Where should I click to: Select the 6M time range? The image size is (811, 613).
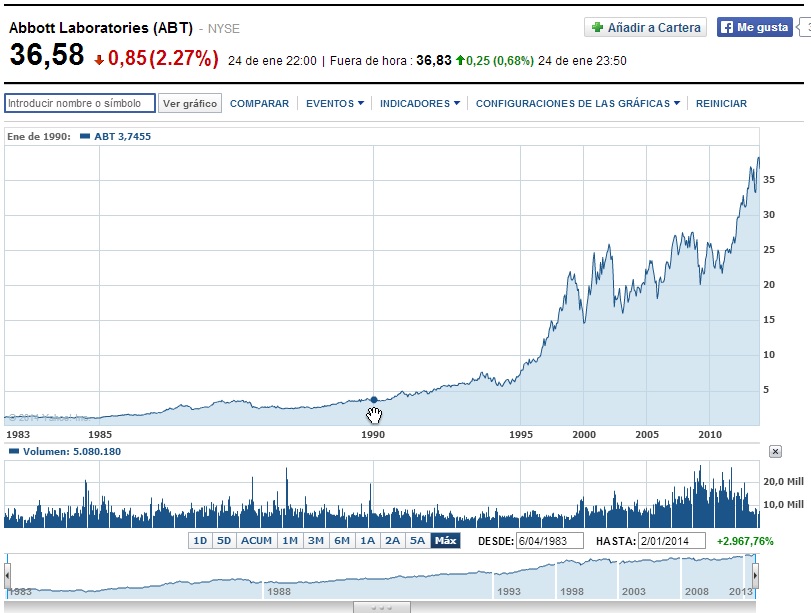[341, 541]
